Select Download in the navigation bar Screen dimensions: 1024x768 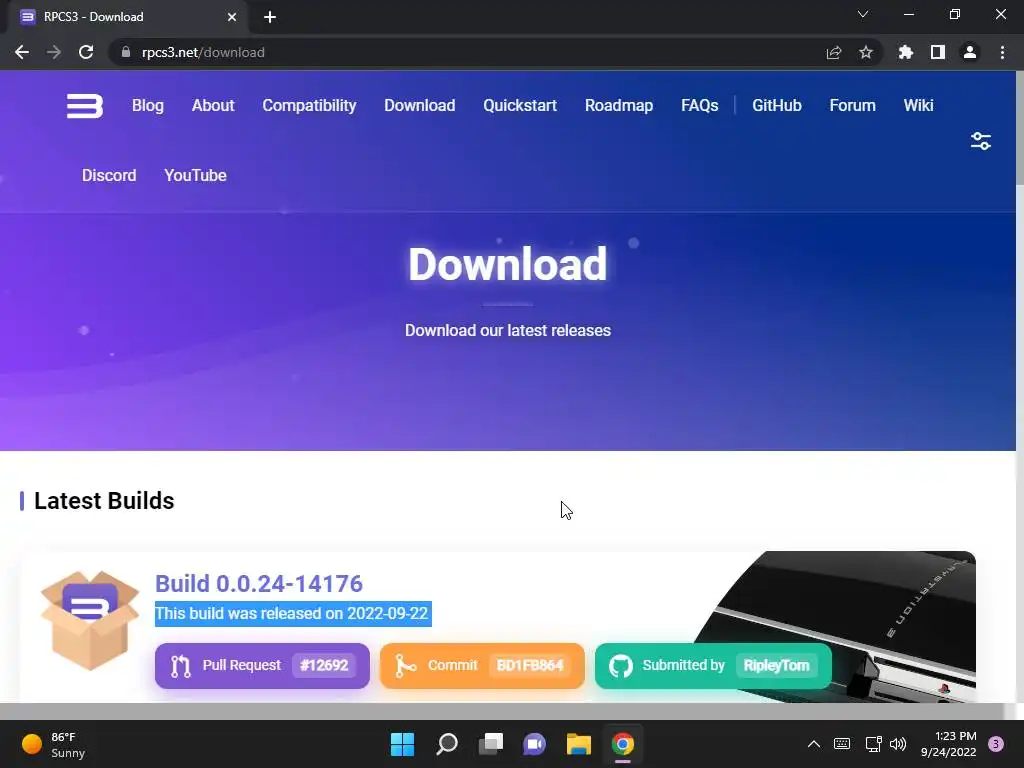coord(419,106)
